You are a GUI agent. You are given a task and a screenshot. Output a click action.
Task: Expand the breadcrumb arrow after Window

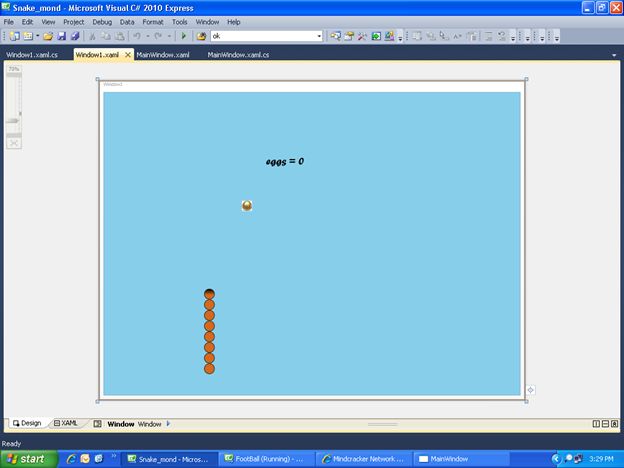click(168, 424)
